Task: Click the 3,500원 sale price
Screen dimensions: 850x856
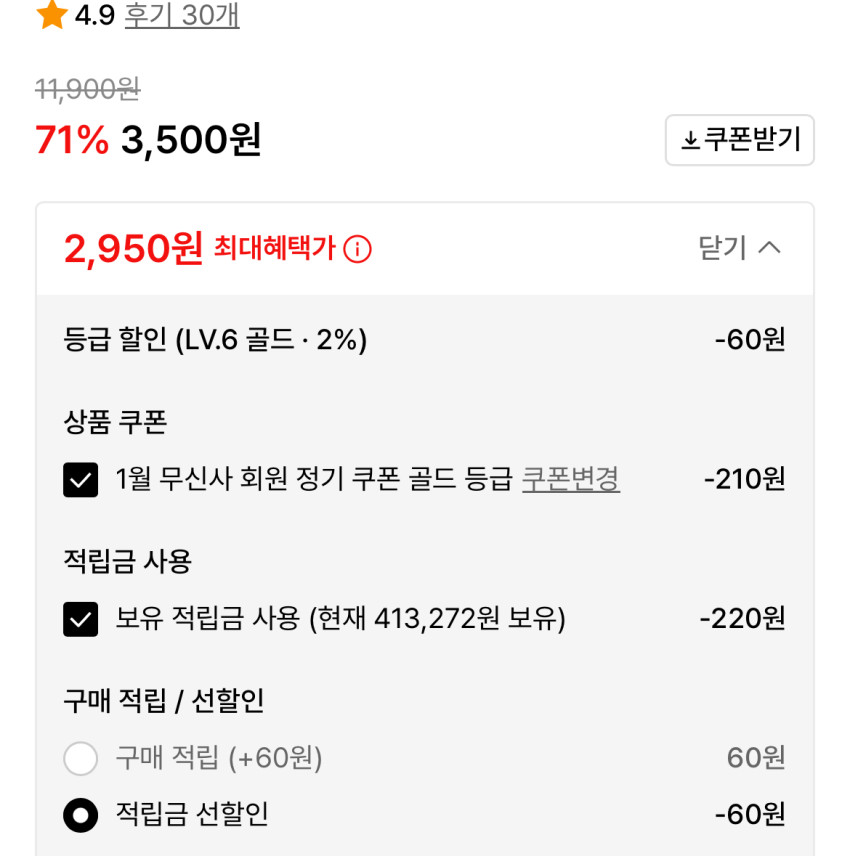Action: [x=191, y=140]
